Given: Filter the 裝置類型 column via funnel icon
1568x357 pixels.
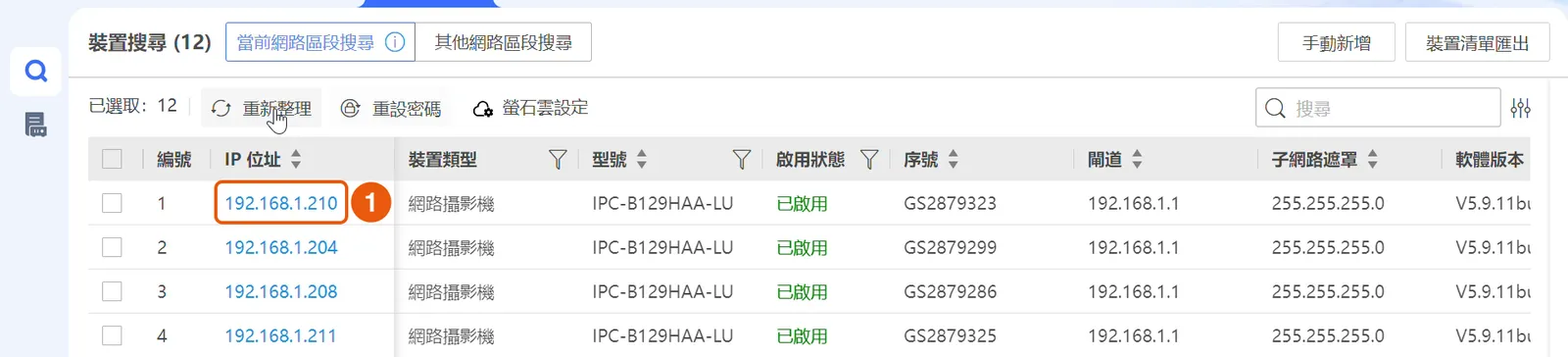Looking at the screenshot, I should (558, 159).
